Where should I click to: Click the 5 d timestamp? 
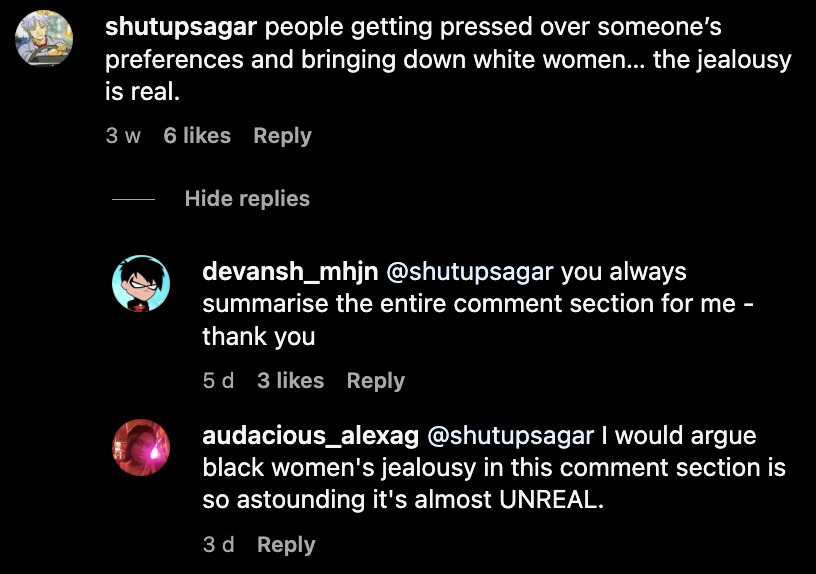point(219,381)
